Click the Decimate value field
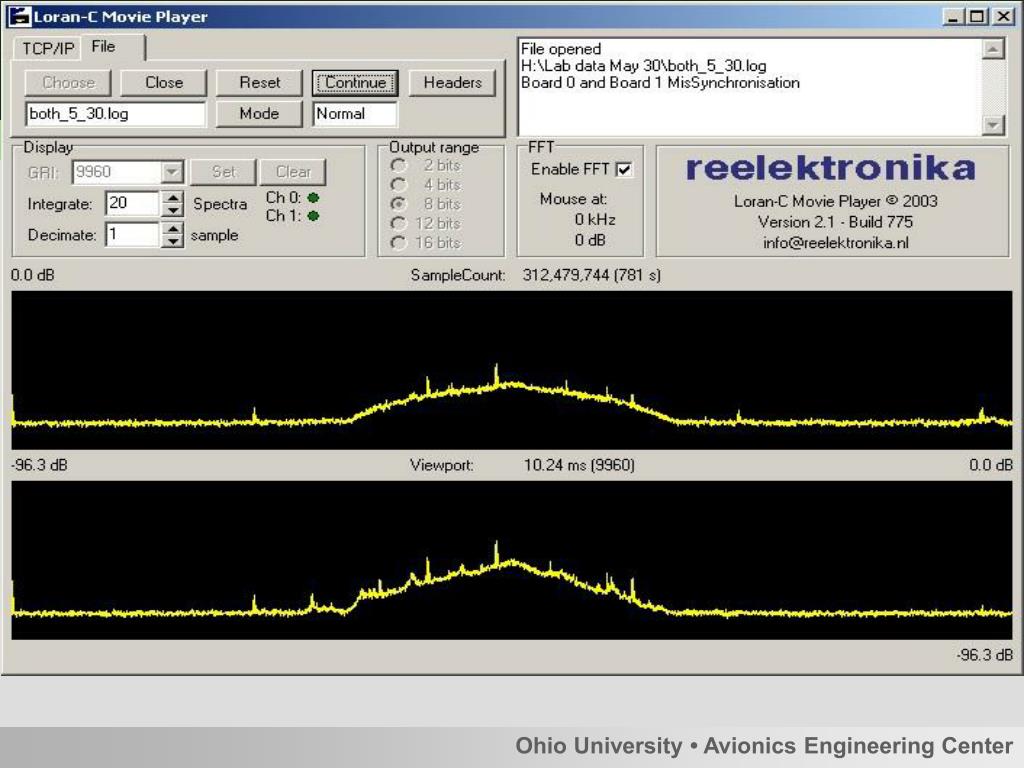Viewport: 1024px width, 768px height. (132, 234)
